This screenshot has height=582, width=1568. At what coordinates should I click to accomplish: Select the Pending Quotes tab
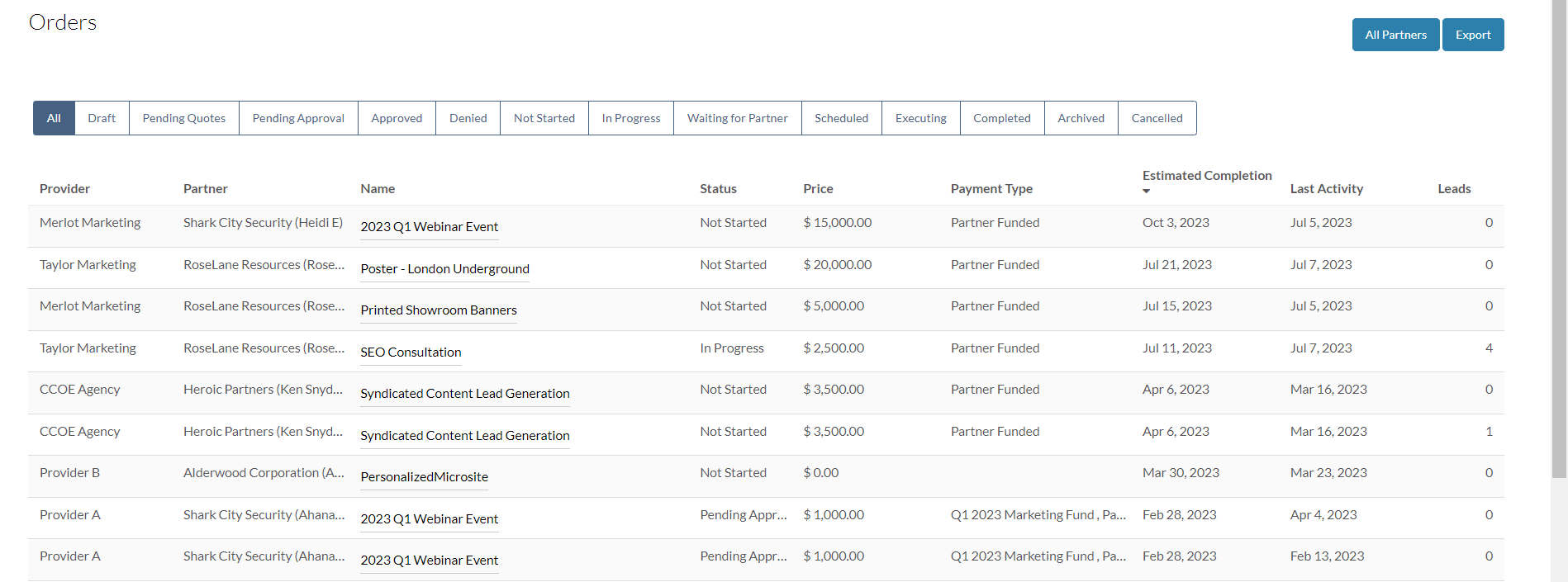[x=184, y=118]
